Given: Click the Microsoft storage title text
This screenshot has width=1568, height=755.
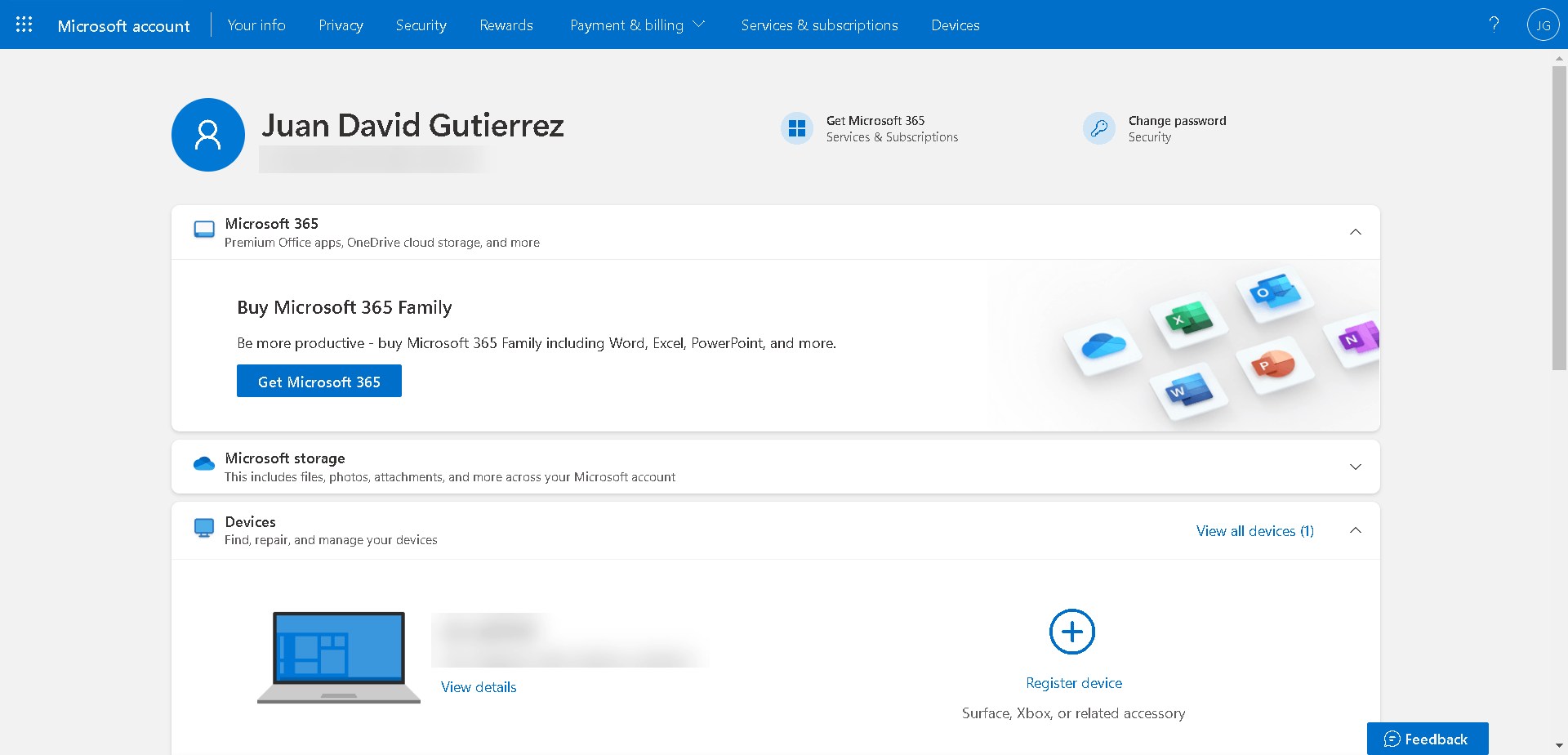Looking at the screenshot, I should (285, 458).
